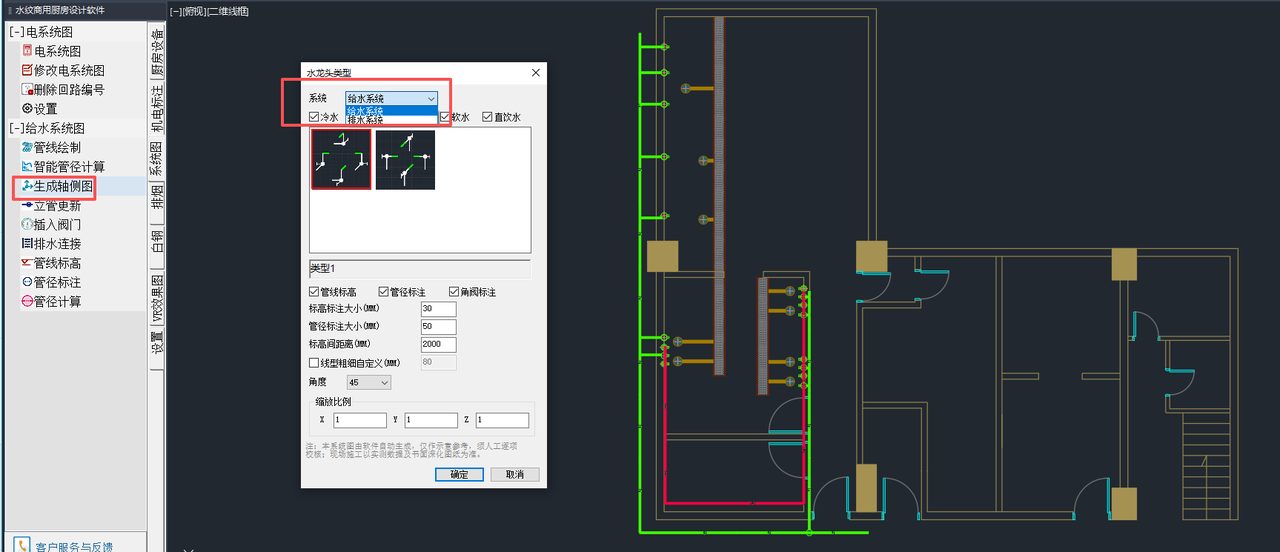
Task: Open the [二维线框] visual style menu
Action: point(226,11)
